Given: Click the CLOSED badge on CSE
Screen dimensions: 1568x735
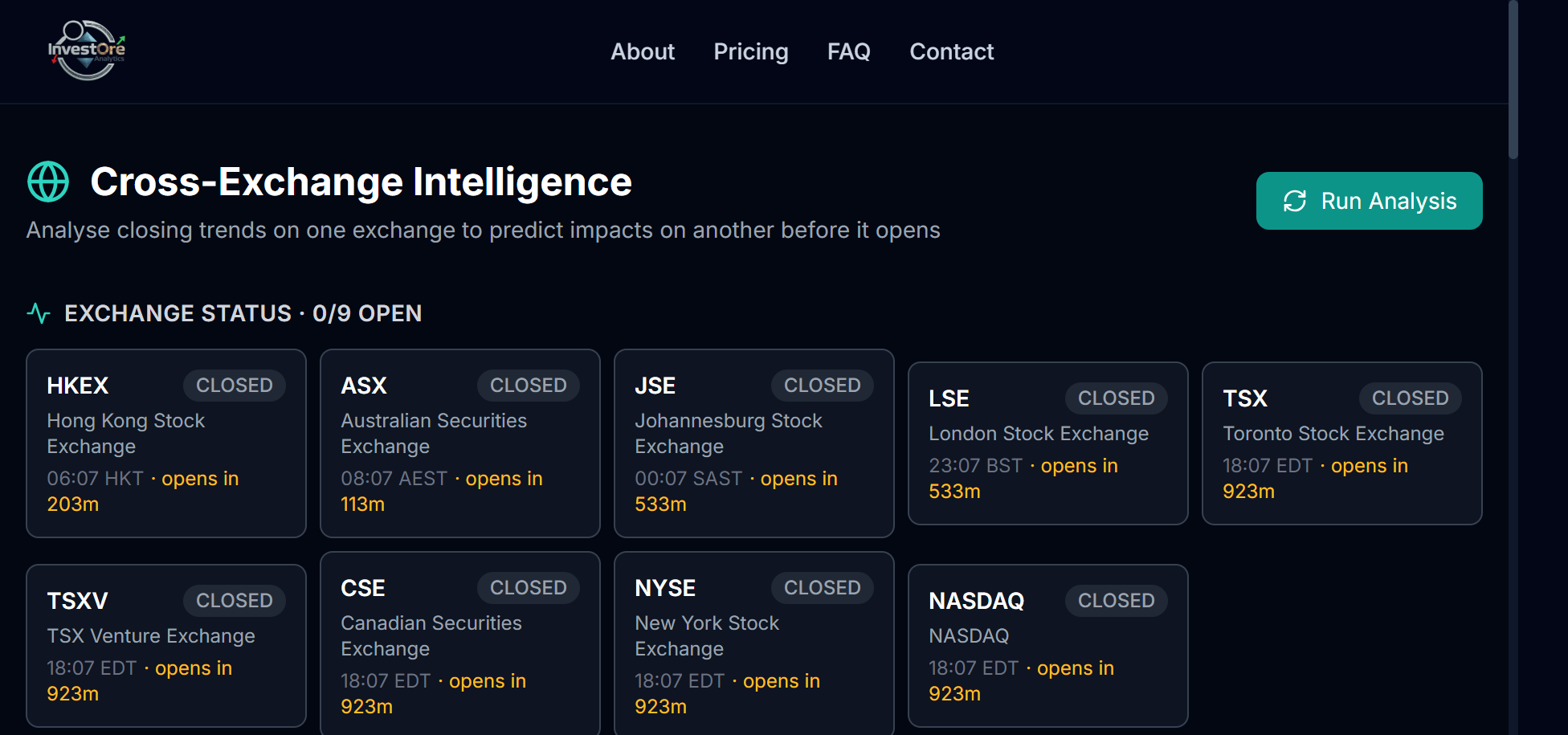Looking at the screenshot, I should click(x=529, y=588).
